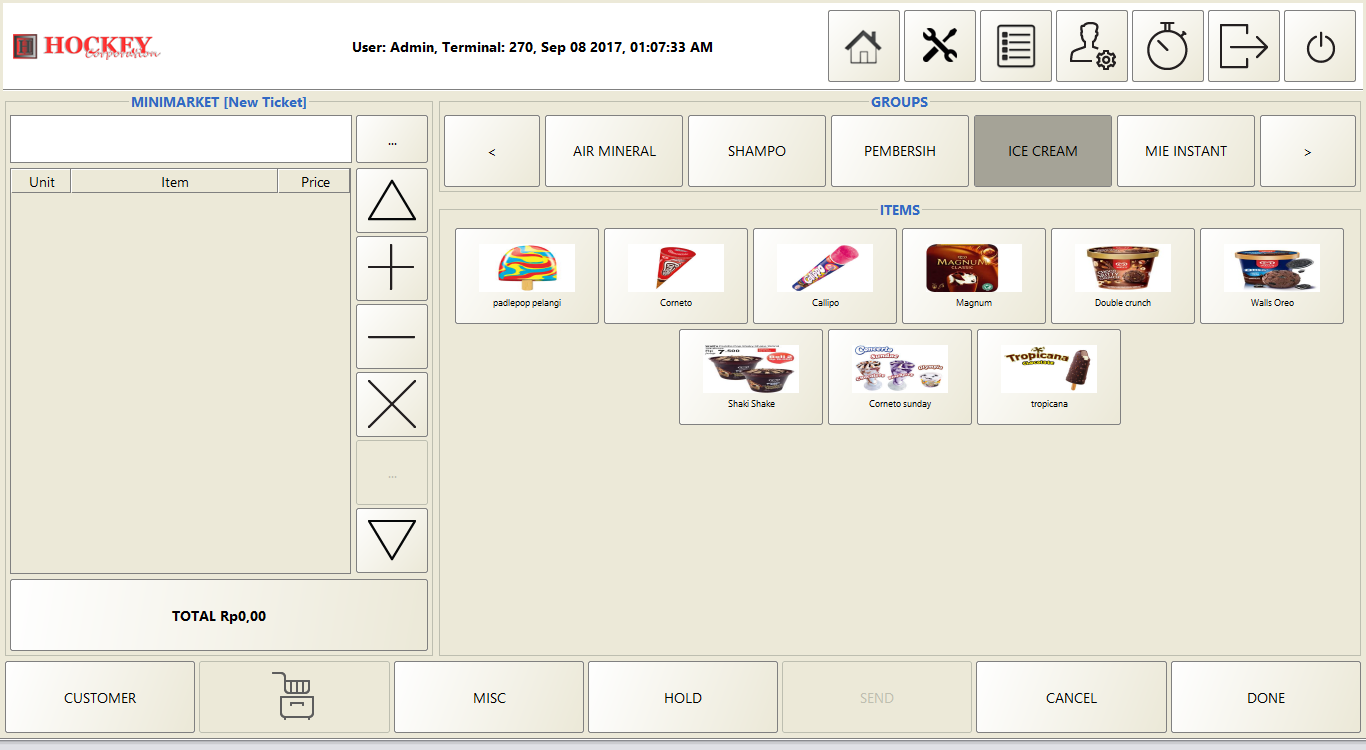1366x750 pixels.
Task: Switch to AIR MINERAL group
Action: (614, 151)
